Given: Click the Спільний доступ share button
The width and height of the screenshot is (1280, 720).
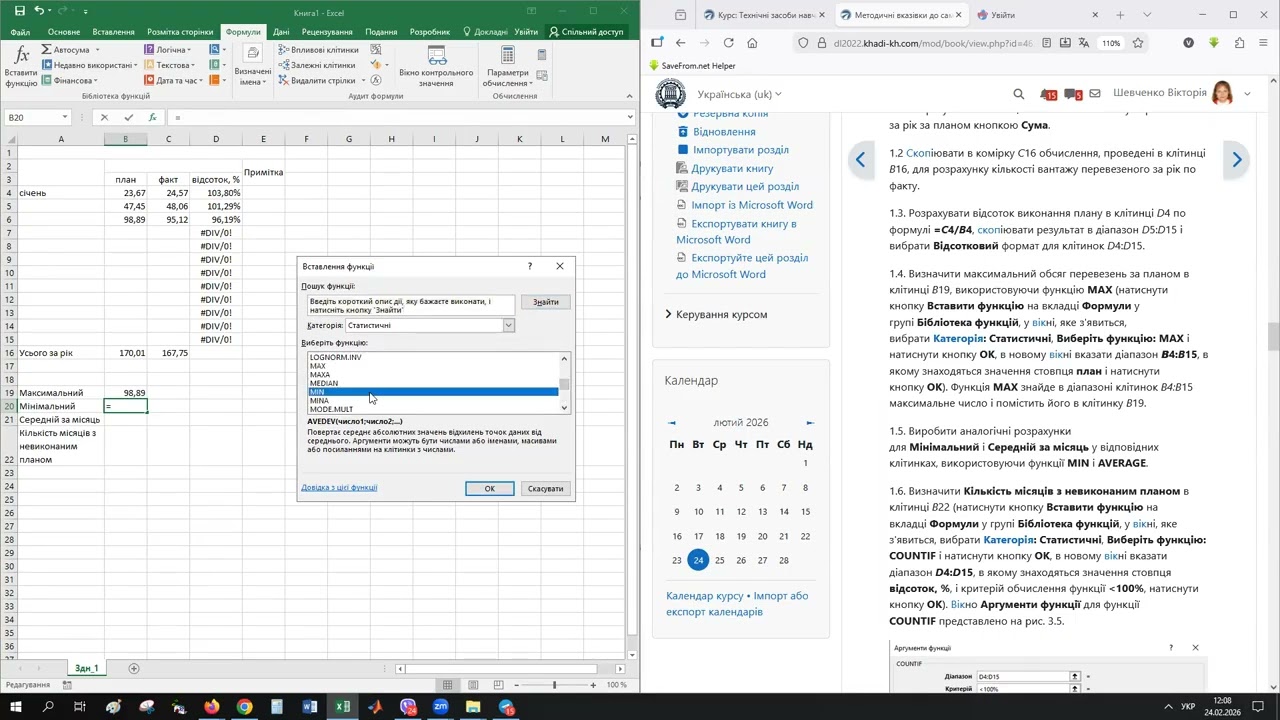Looking at the screenshot, I should (585, 32).
